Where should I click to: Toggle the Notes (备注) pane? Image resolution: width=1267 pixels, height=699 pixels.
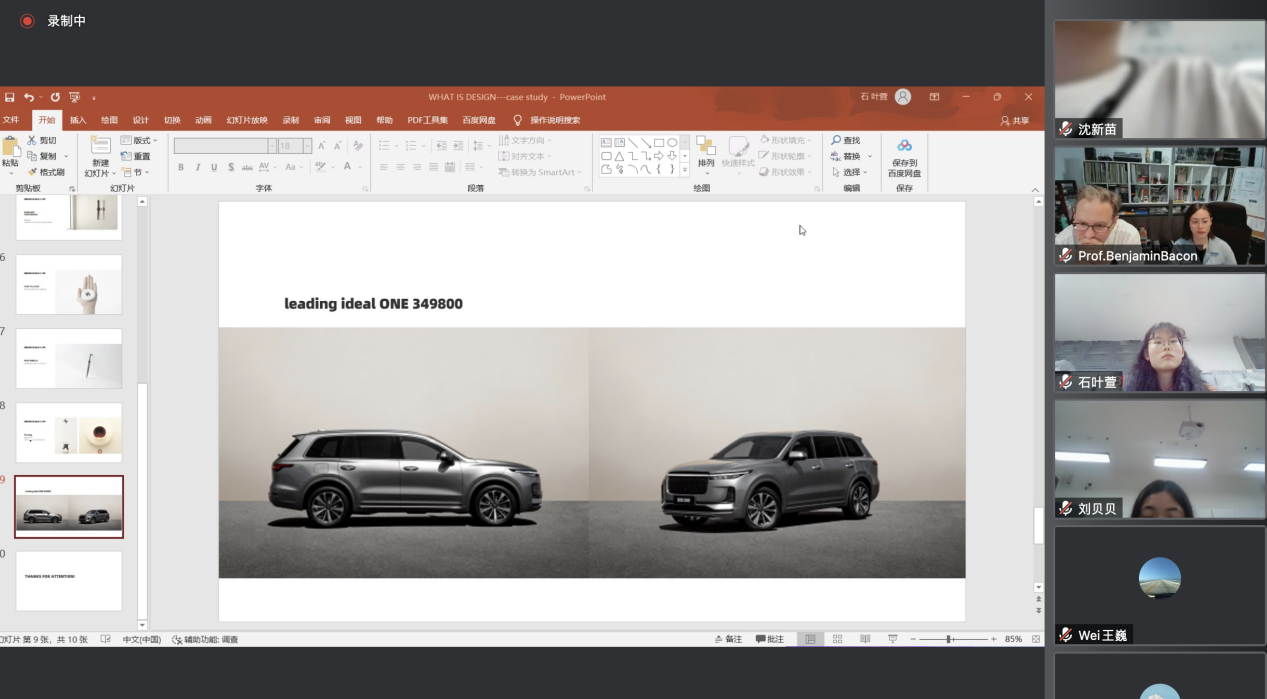(x=728, y=639)
